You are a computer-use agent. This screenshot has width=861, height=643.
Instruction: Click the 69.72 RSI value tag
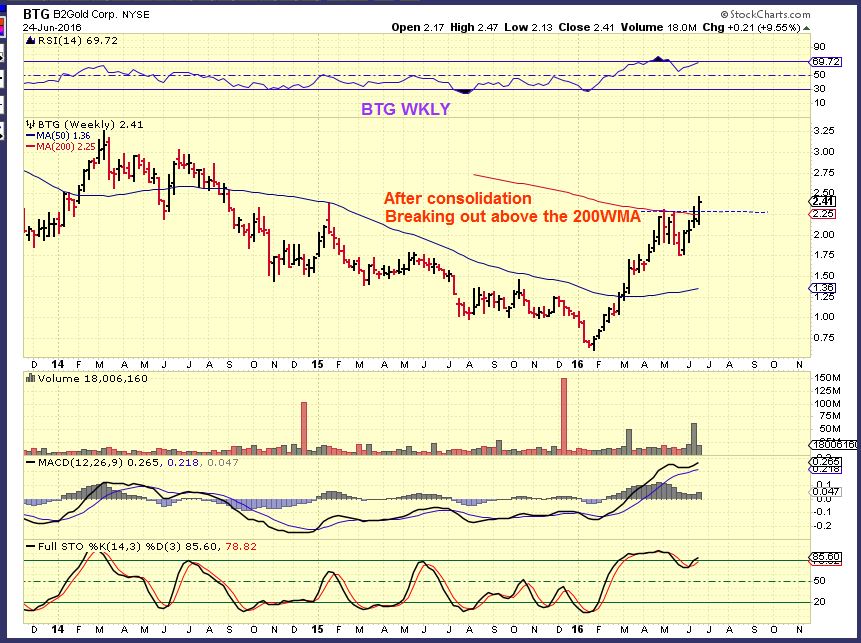click(825, 62)
